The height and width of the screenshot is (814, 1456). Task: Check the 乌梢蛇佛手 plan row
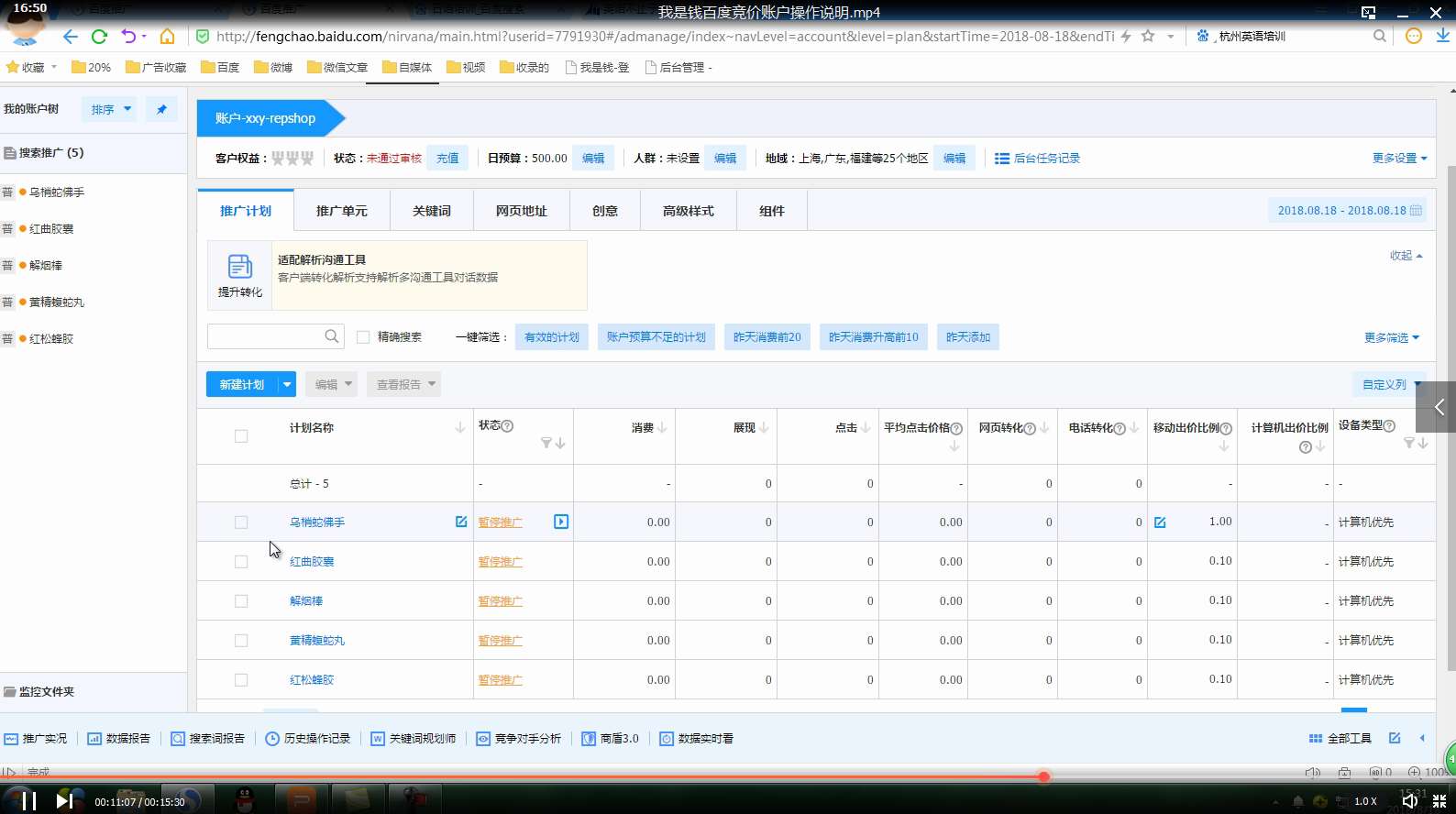click(x=241, y=522)
